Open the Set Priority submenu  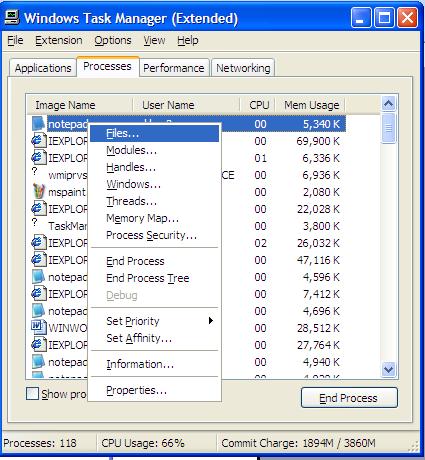(x=154, y=321)
